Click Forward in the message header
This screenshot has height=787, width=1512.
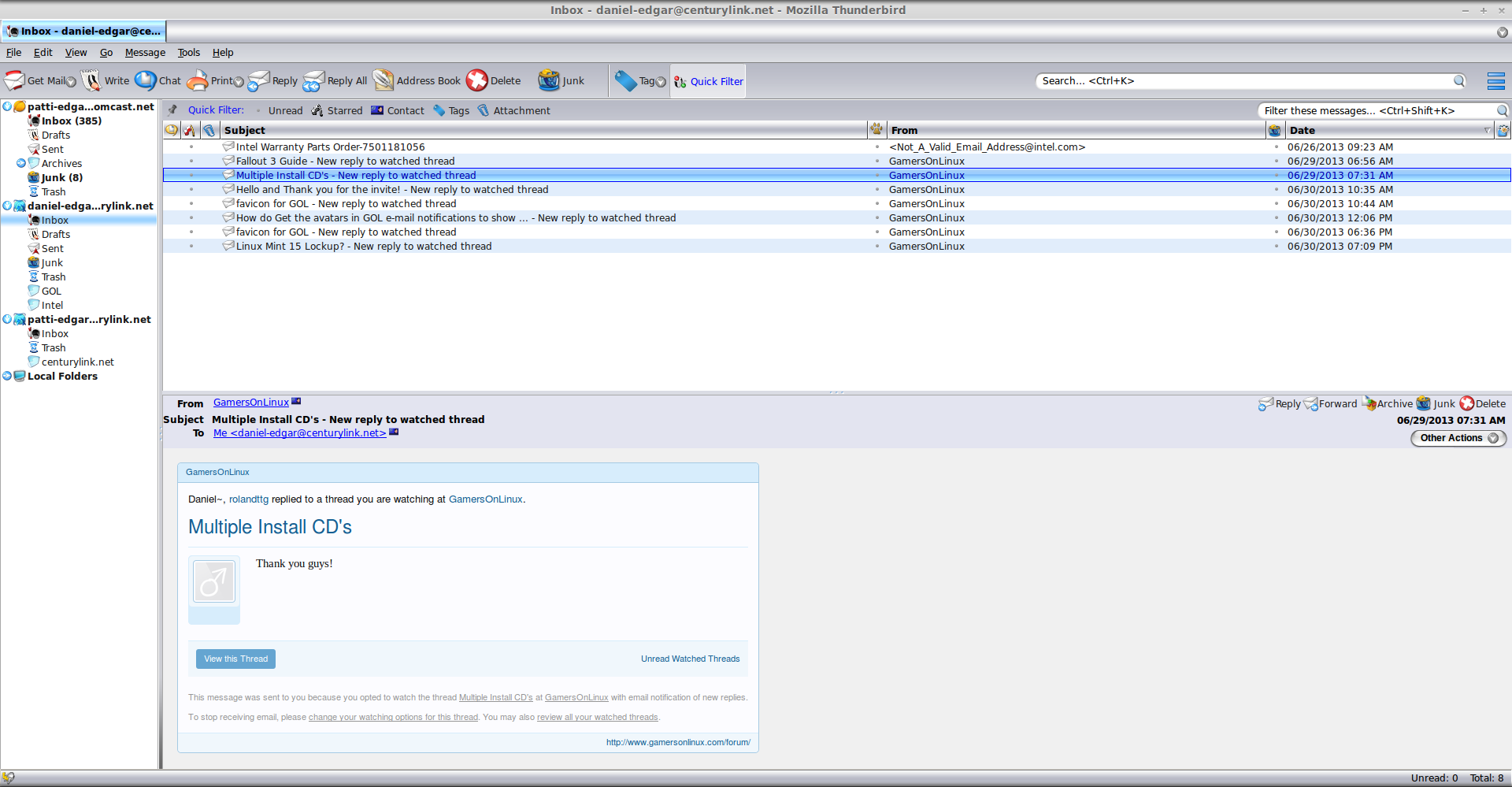pyautogui.click(x=1331, y=403)
